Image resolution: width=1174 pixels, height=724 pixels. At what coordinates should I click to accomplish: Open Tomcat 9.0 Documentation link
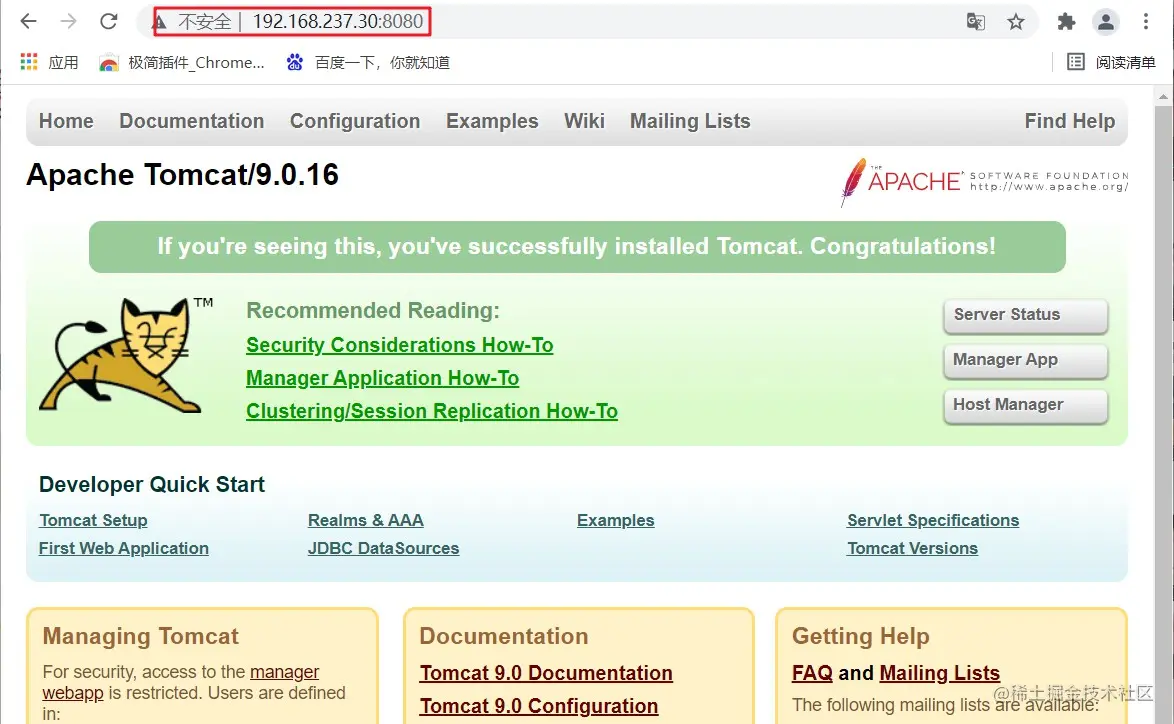pyautogui.click(x=546, y=673)
